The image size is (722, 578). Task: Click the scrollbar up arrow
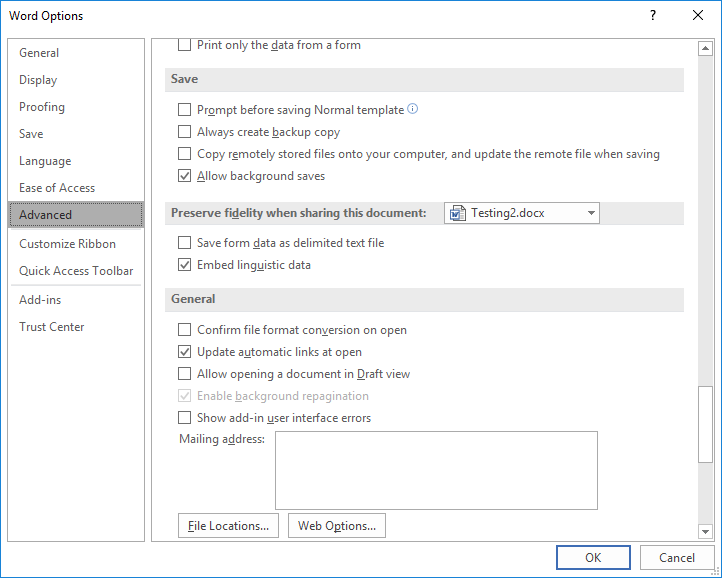click(706, 48)
